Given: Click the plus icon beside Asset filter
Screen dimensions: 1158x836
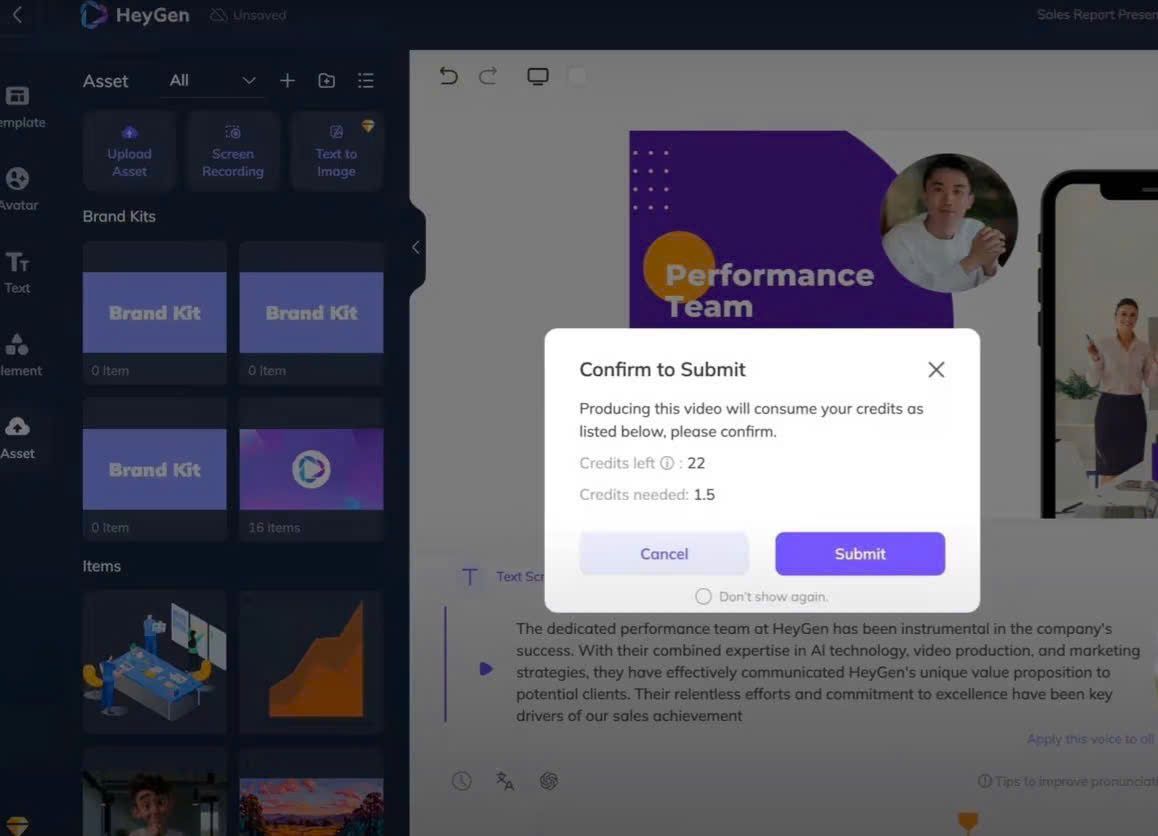Looking at the screenshot, I should pos(287,80).
